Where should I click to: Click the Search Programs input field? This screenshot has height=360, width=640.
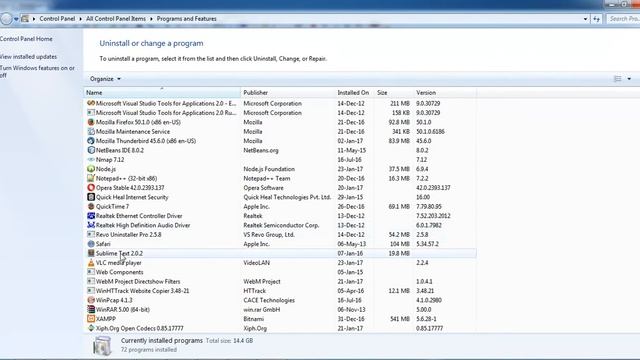(x=623, y=19)
